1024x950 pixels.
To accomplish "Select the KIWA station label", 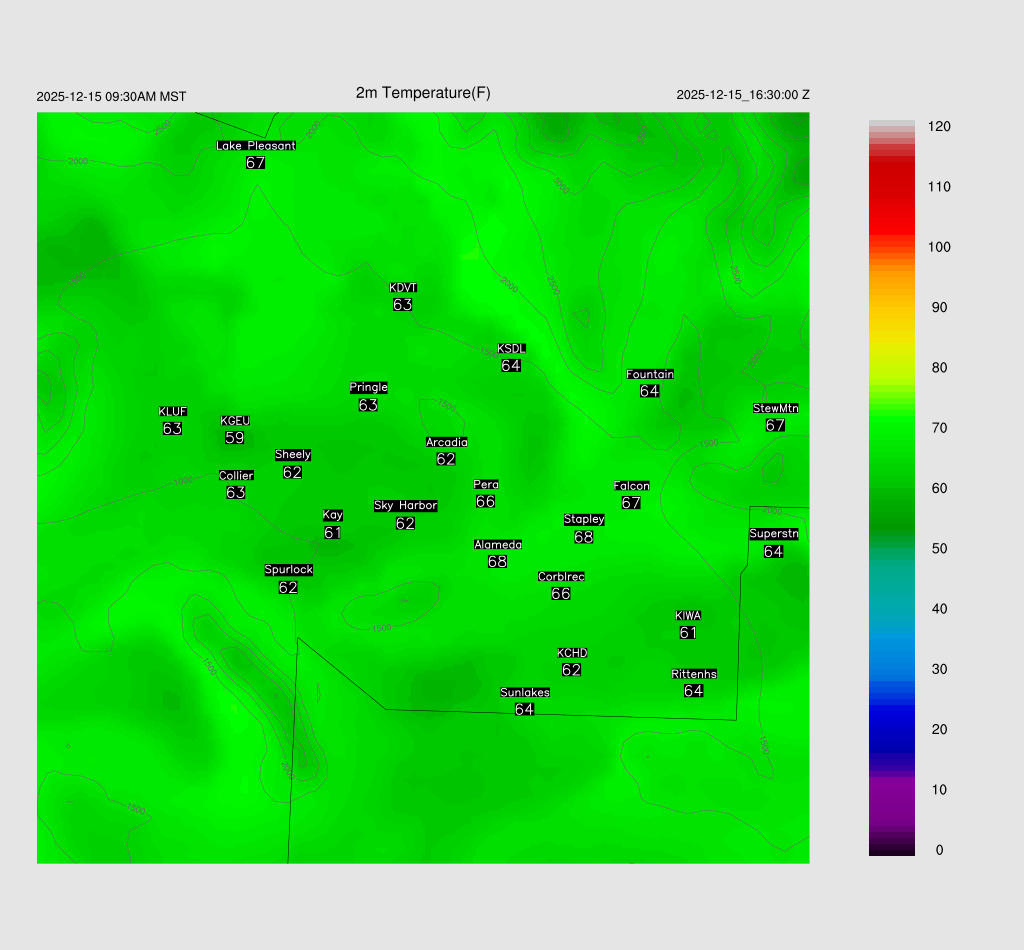I will [x=688, y=616].
